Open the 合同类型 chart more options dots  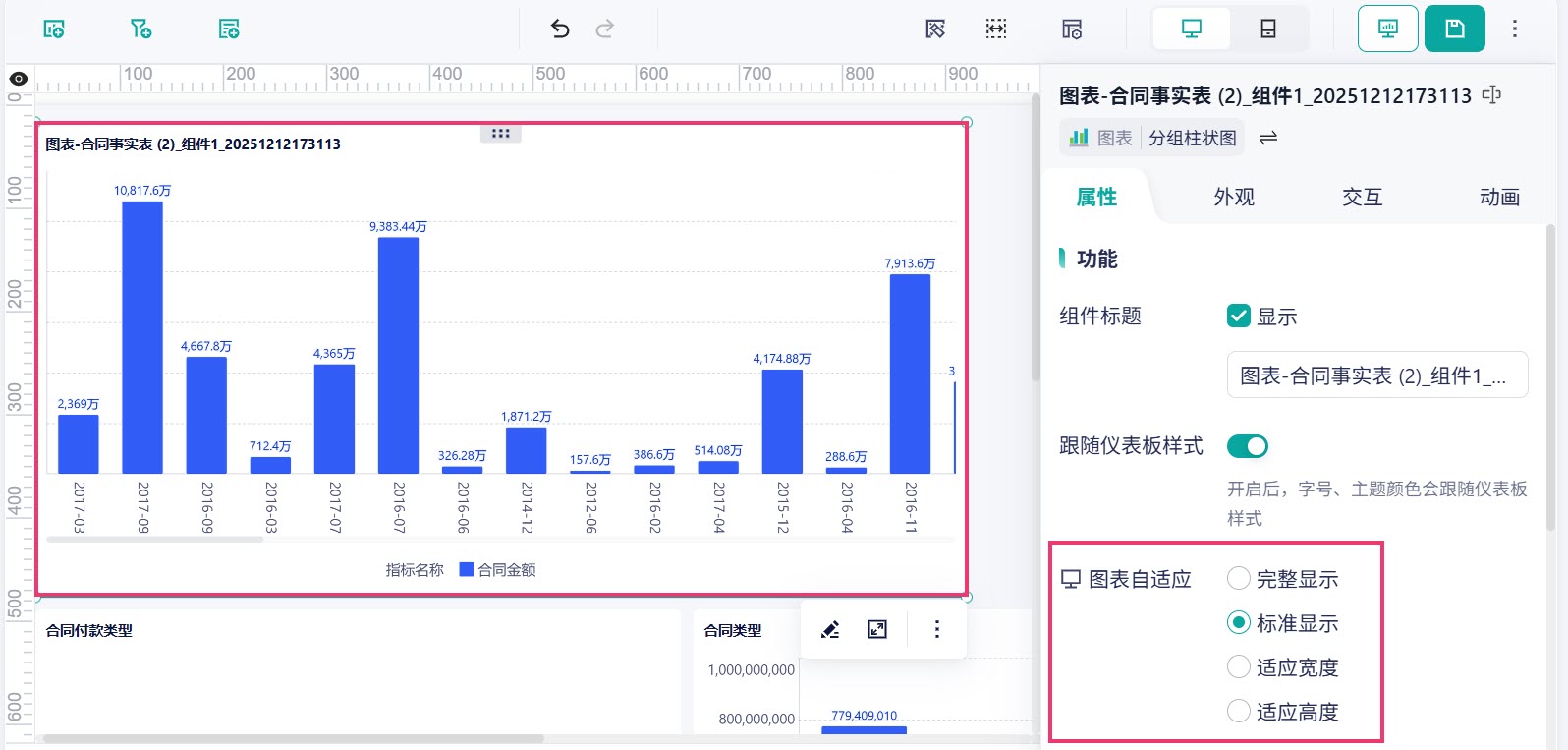[937, 629]
